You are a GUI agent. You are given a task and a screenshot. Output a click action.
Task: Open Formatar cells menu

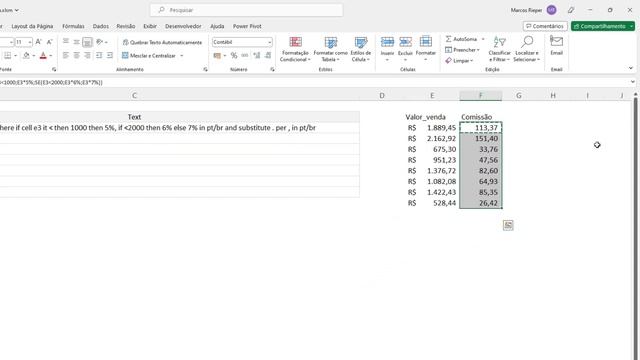[x=426, y=49]
